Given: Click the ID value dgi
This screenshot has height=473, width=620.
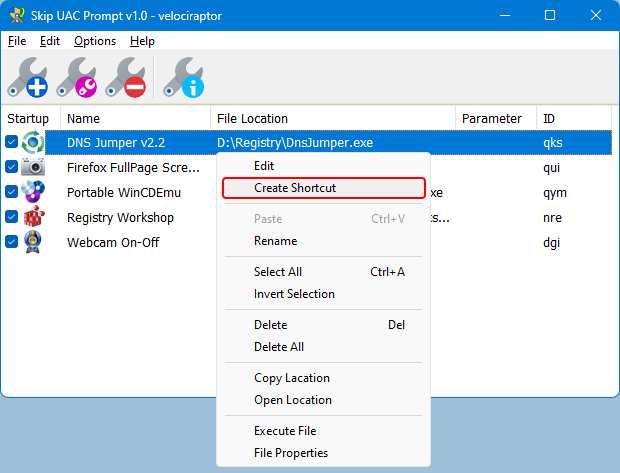Looking at the screenshot, I should [x=552, y=242].
